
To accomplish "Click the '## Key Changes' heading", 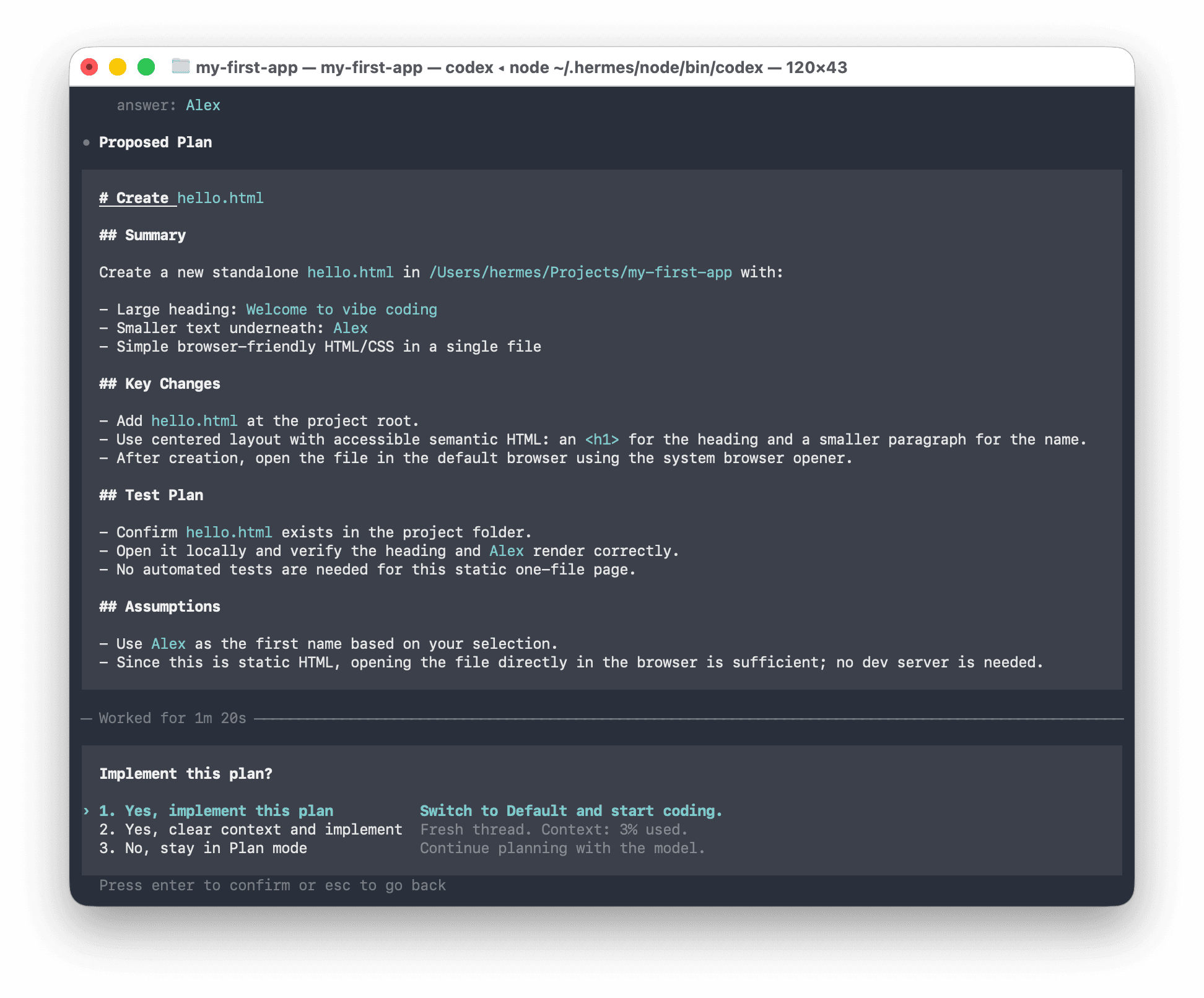I will (160, 384).
